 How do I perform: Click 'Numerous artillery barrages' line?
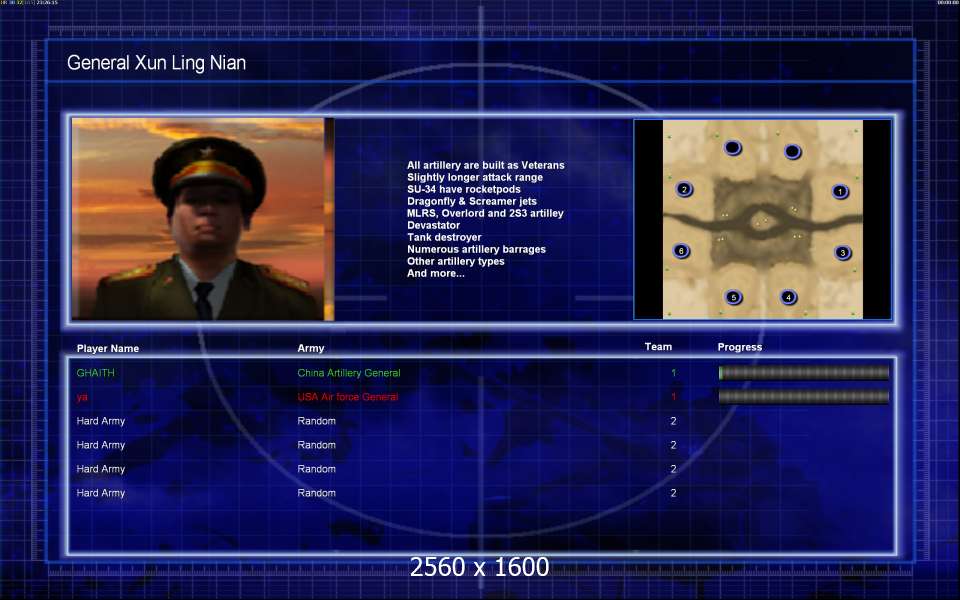pyautogui.click(x=476, y=249)
